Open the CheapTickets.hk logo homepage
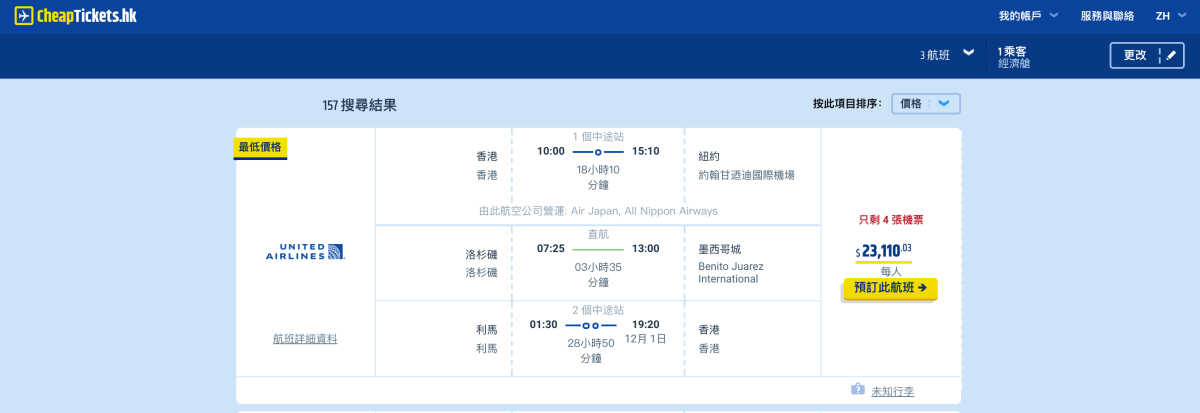 click(x=75, y=16)
